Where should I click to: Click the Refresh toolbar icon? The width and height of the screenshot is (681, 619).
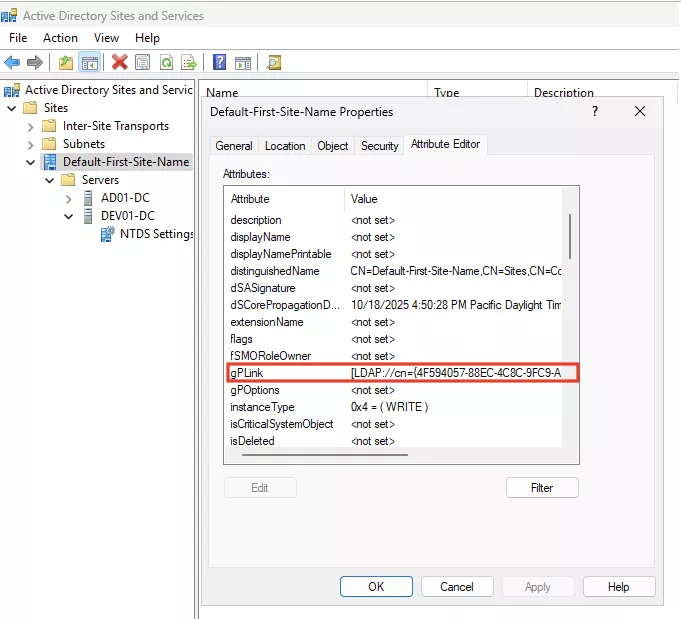coord(165,62)
